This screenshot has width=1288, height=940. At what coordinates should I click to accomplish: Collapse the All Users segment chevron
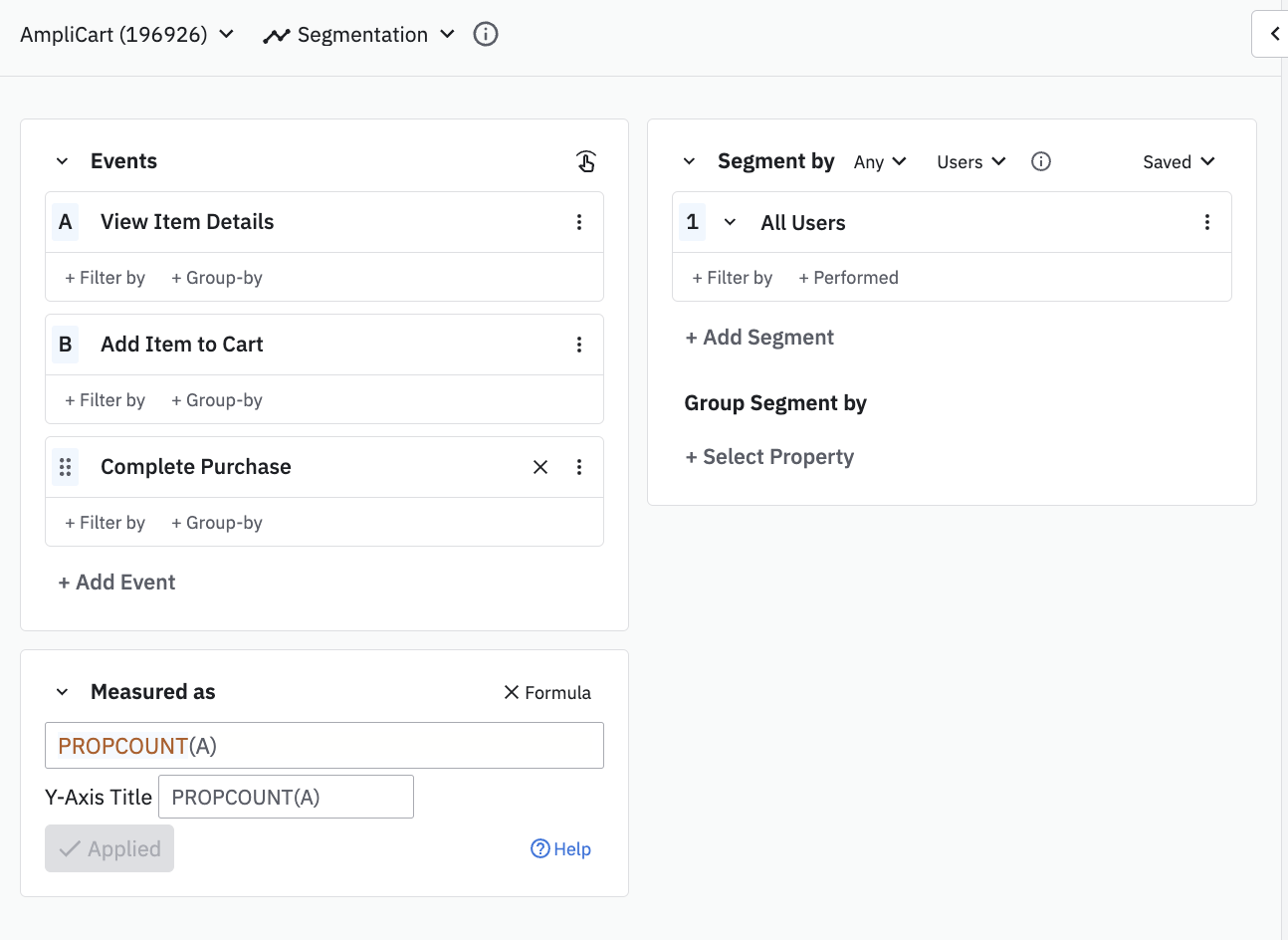click(730, 222)
